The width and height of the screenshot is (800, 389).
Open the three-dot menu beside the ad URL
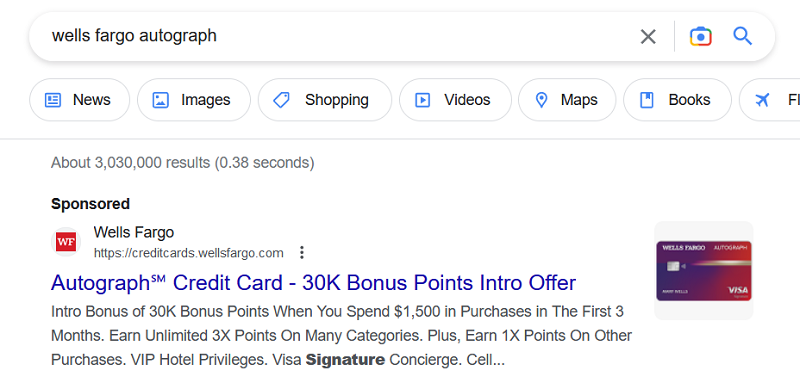pos(302,253)
